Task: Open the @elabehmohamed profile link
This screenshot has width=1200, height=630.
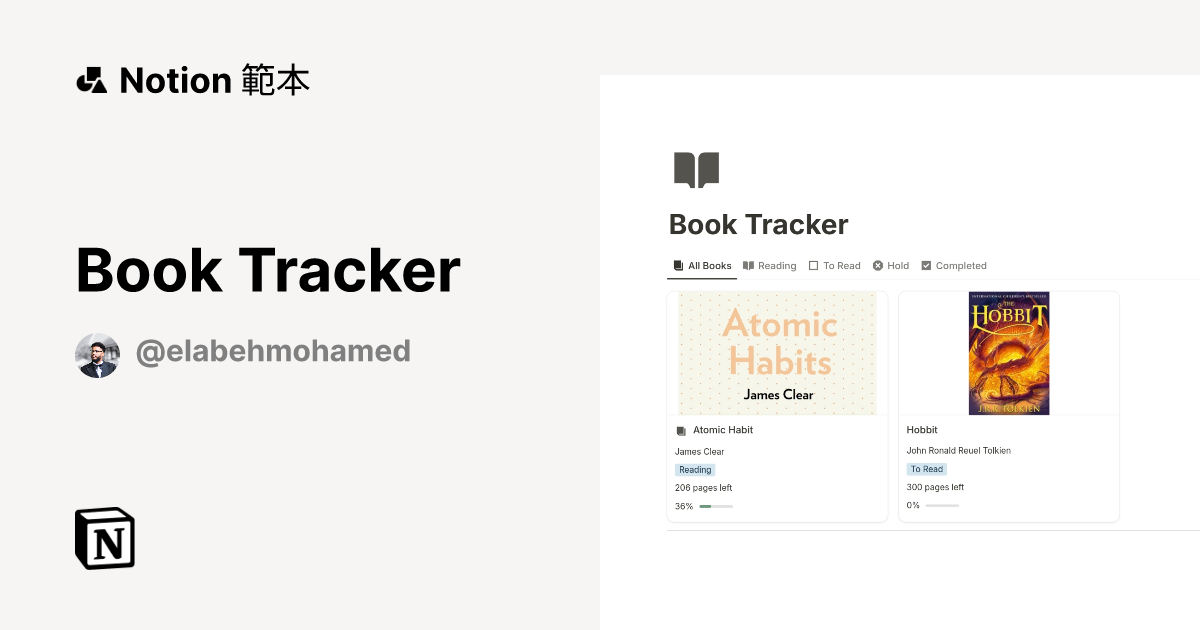Action: (x=273, y=351)
